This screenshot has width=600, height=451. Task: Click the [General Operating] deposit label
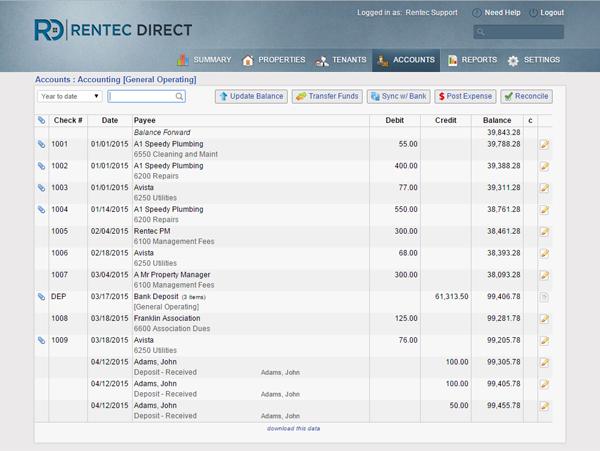[166, 307]
